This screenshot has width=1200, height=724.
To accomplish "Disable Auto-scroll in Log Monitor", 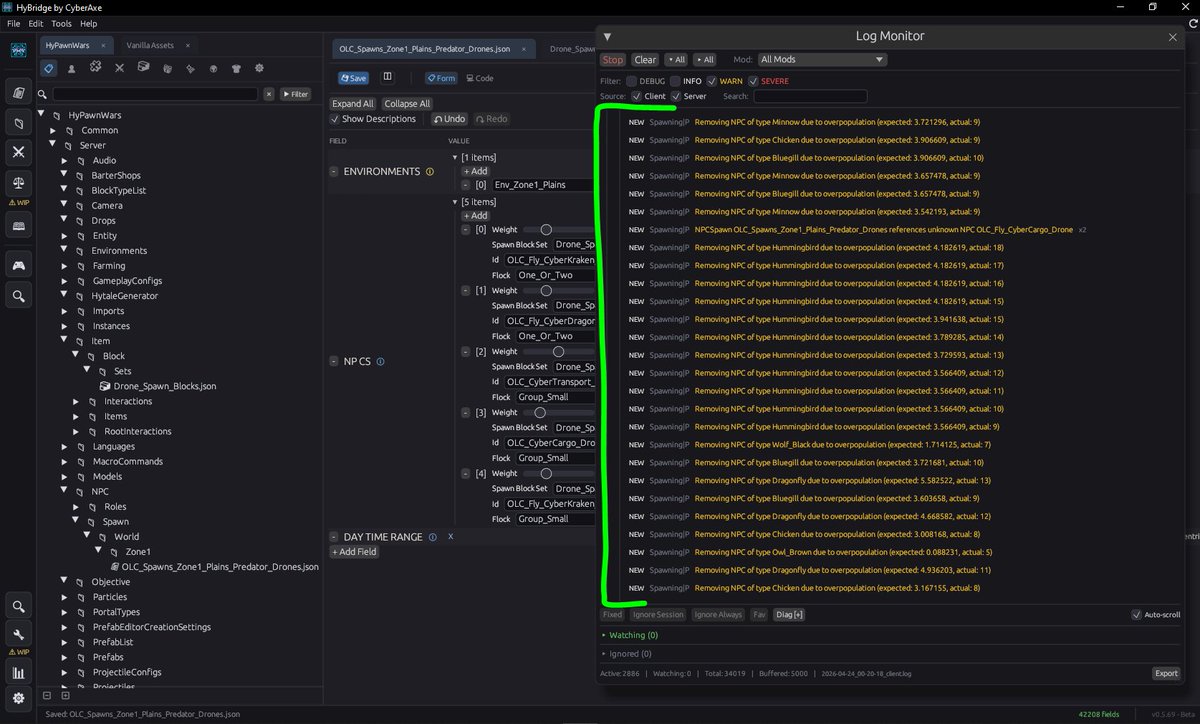I will click(1137, 615).
